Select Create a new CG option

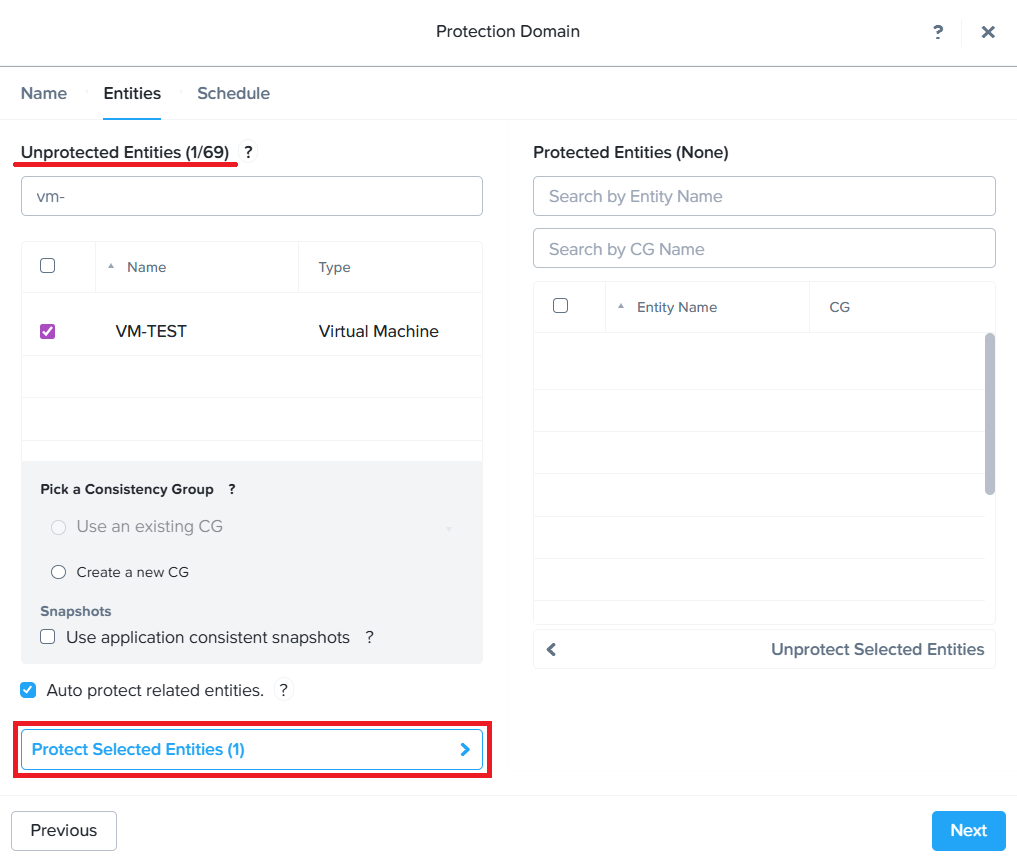tap(58, 572)
